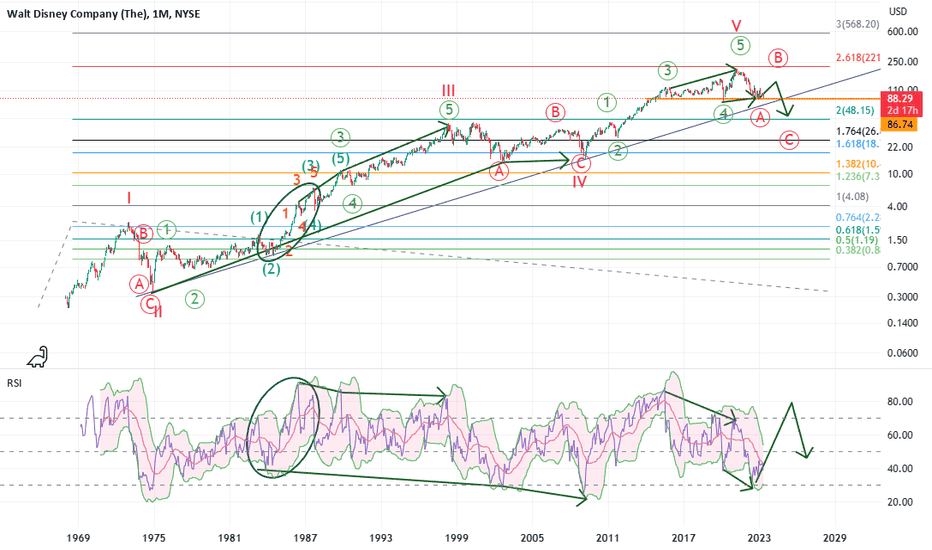The width and height of the screenshot is (932, 550).
Task: Click the teal 0.618 Fibonacci label
Action: (x=858, y=230)
